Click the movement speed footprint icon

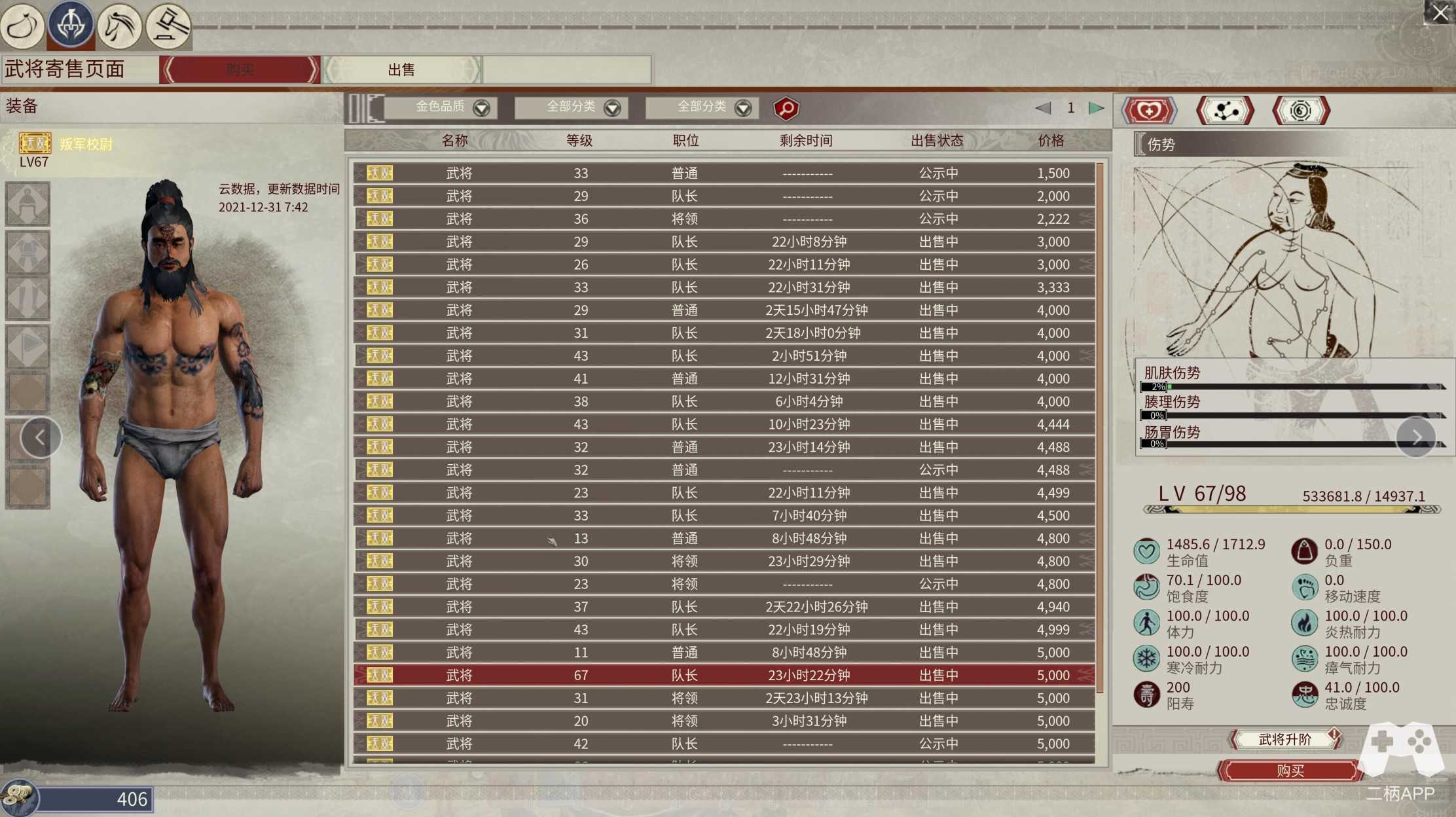click(x=1304, y=587)
